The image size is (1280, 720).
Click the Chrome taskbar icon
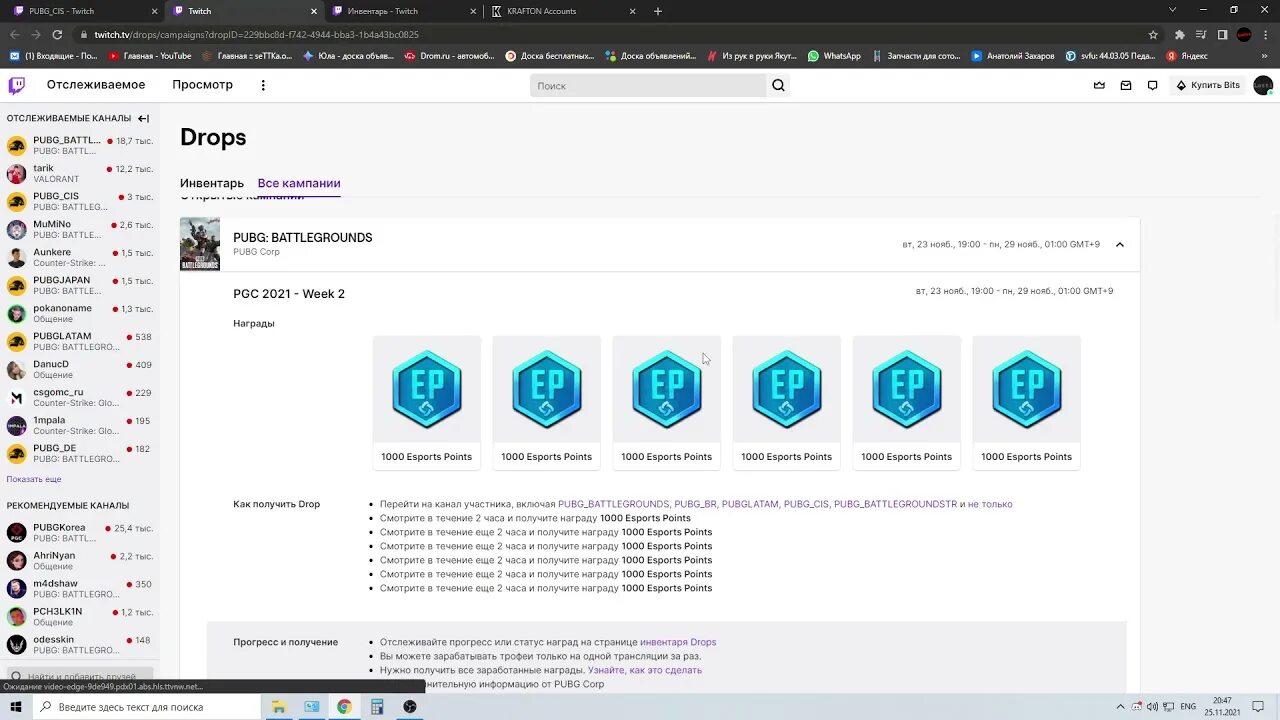pyautogui.click(x=344, y=707)
